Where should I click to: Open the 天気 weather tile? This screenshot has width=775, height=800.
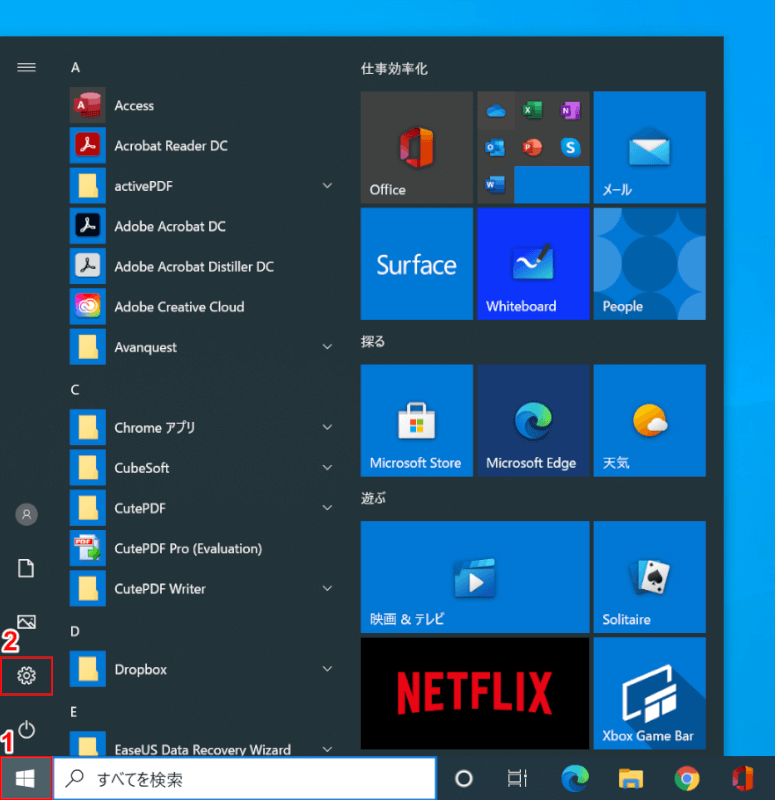point(650,420)
